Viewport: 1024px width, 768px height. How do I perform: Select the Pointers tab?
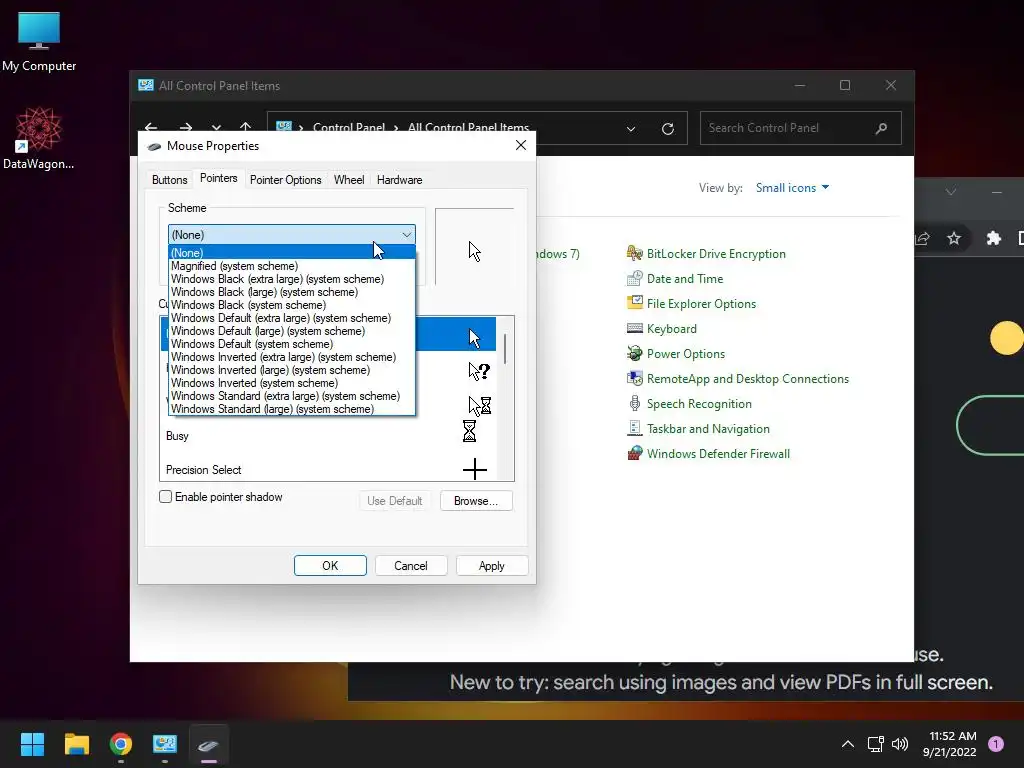pyautogui.click(x=218, y=178)
